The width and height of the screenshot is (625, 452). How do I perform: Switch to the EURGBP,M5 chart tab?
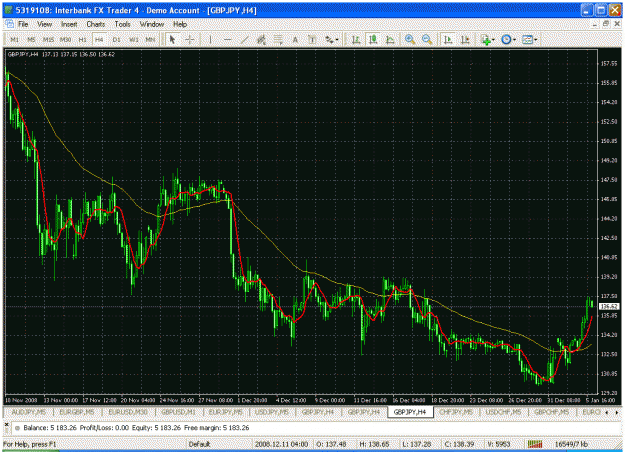[x=77, y=412]
